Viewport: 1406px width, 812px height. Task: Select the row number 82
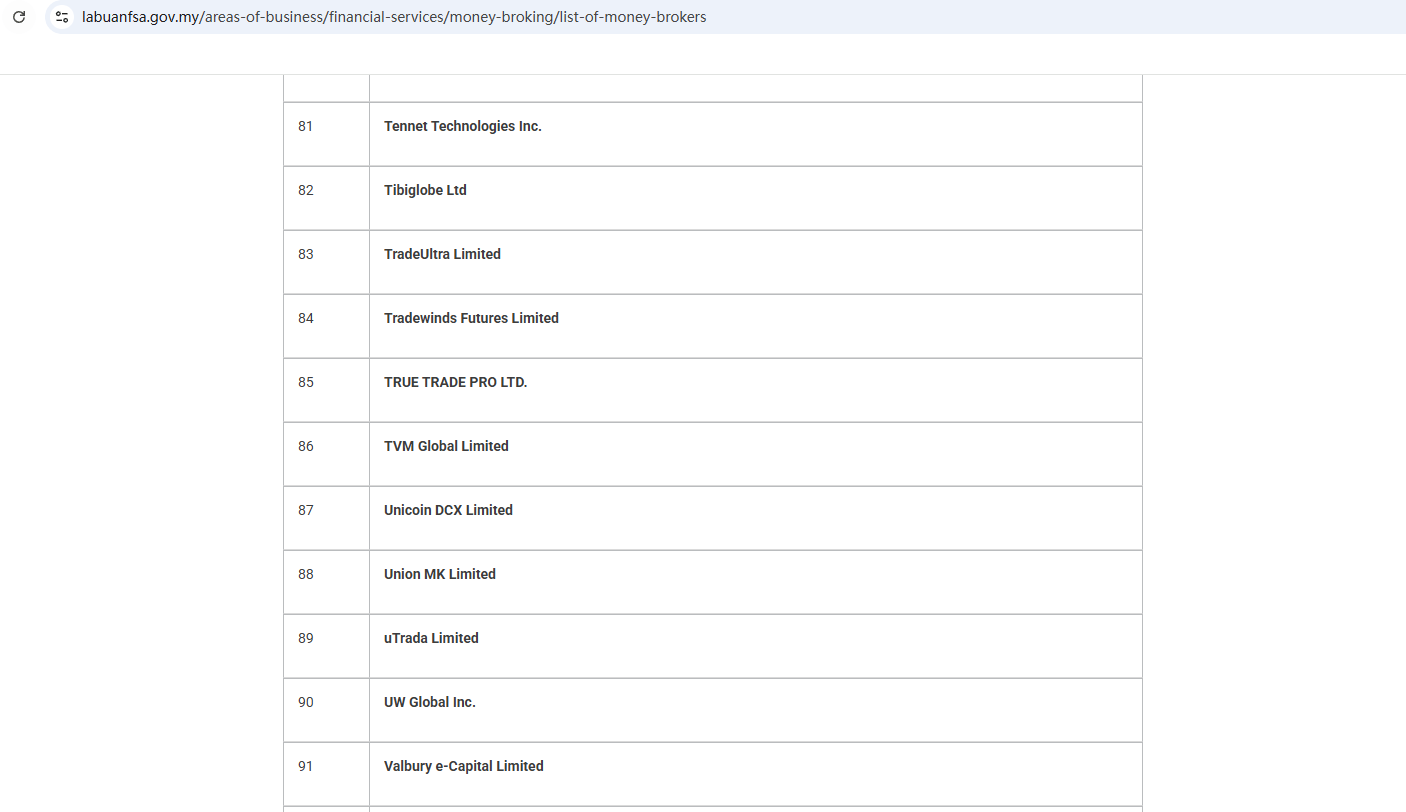click(x=305, y=190)
